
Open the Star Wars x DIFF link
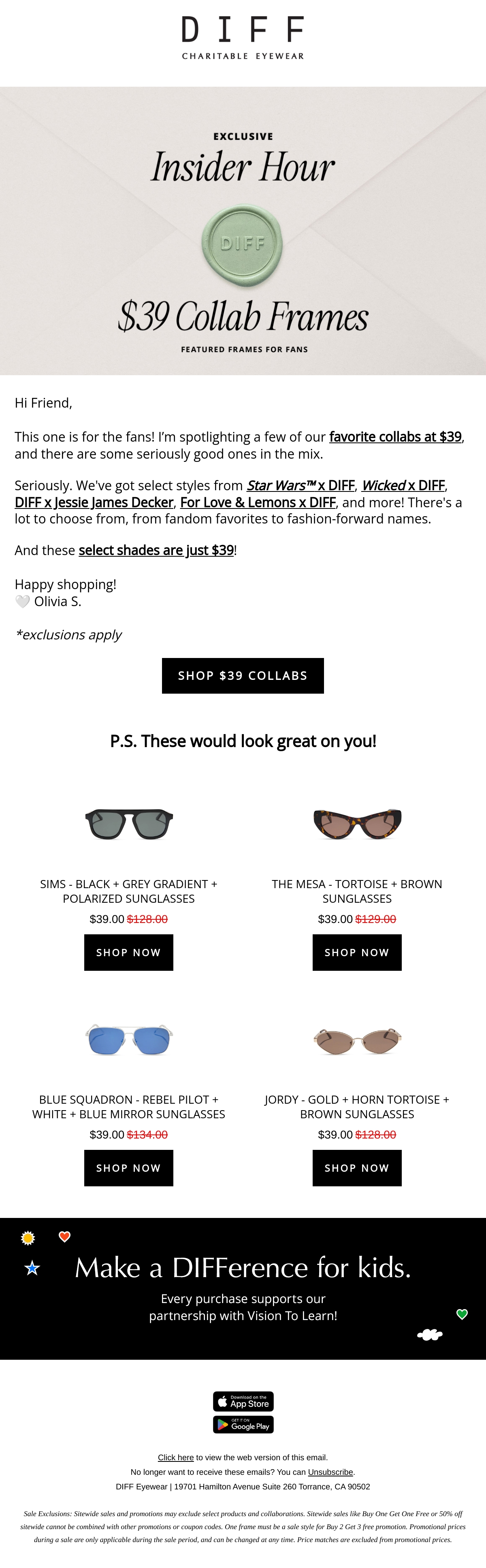[301, 486]
